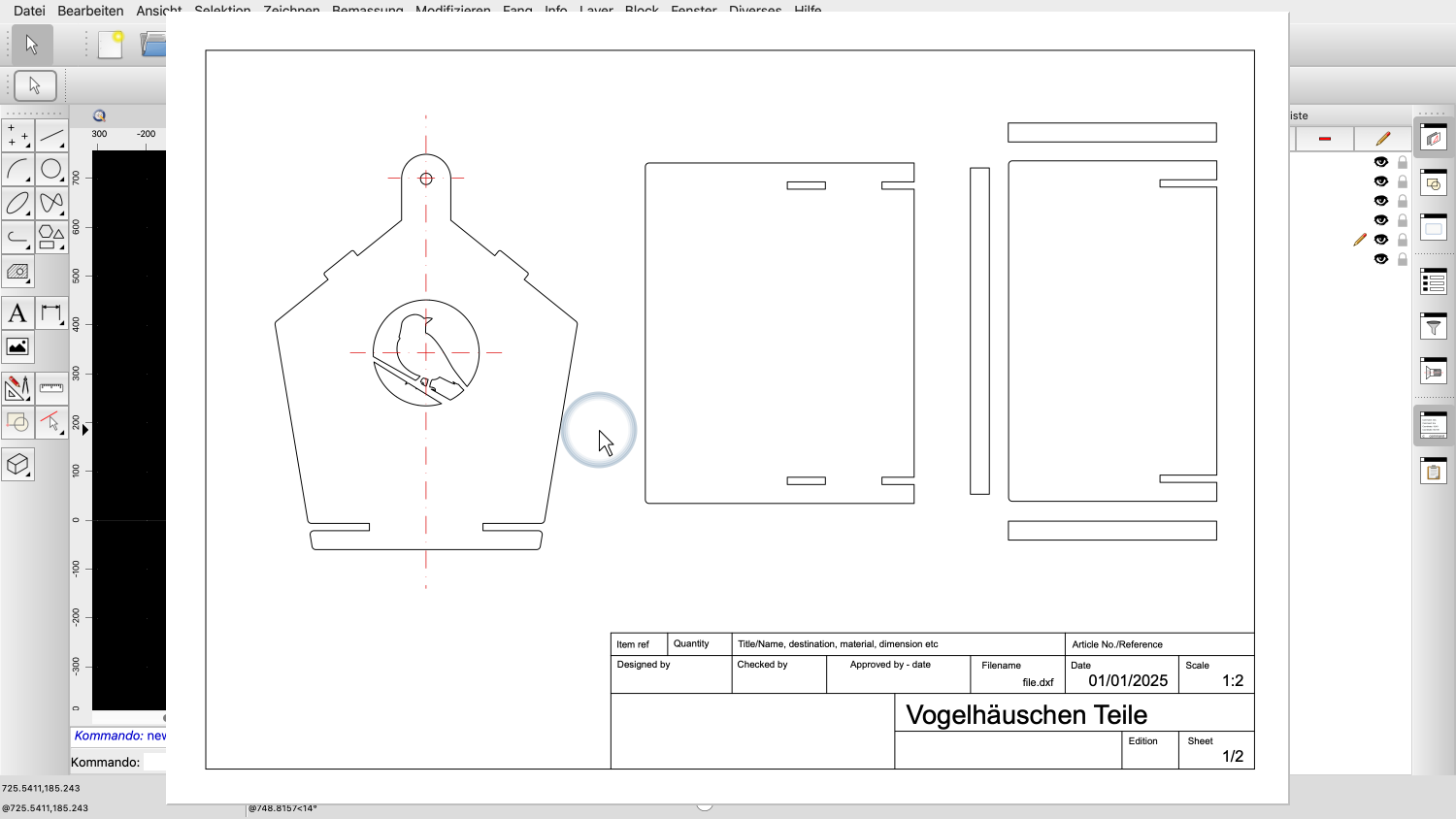Toggle visibility of the pencil-marked layer
The width and height of the screenshot is (1456, 819).
1380,241
